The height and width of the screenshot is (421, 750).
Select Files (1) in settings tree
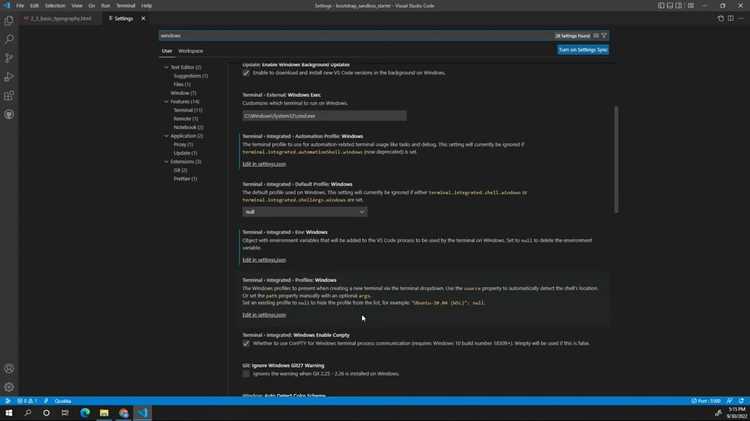(x=182, y=85)
